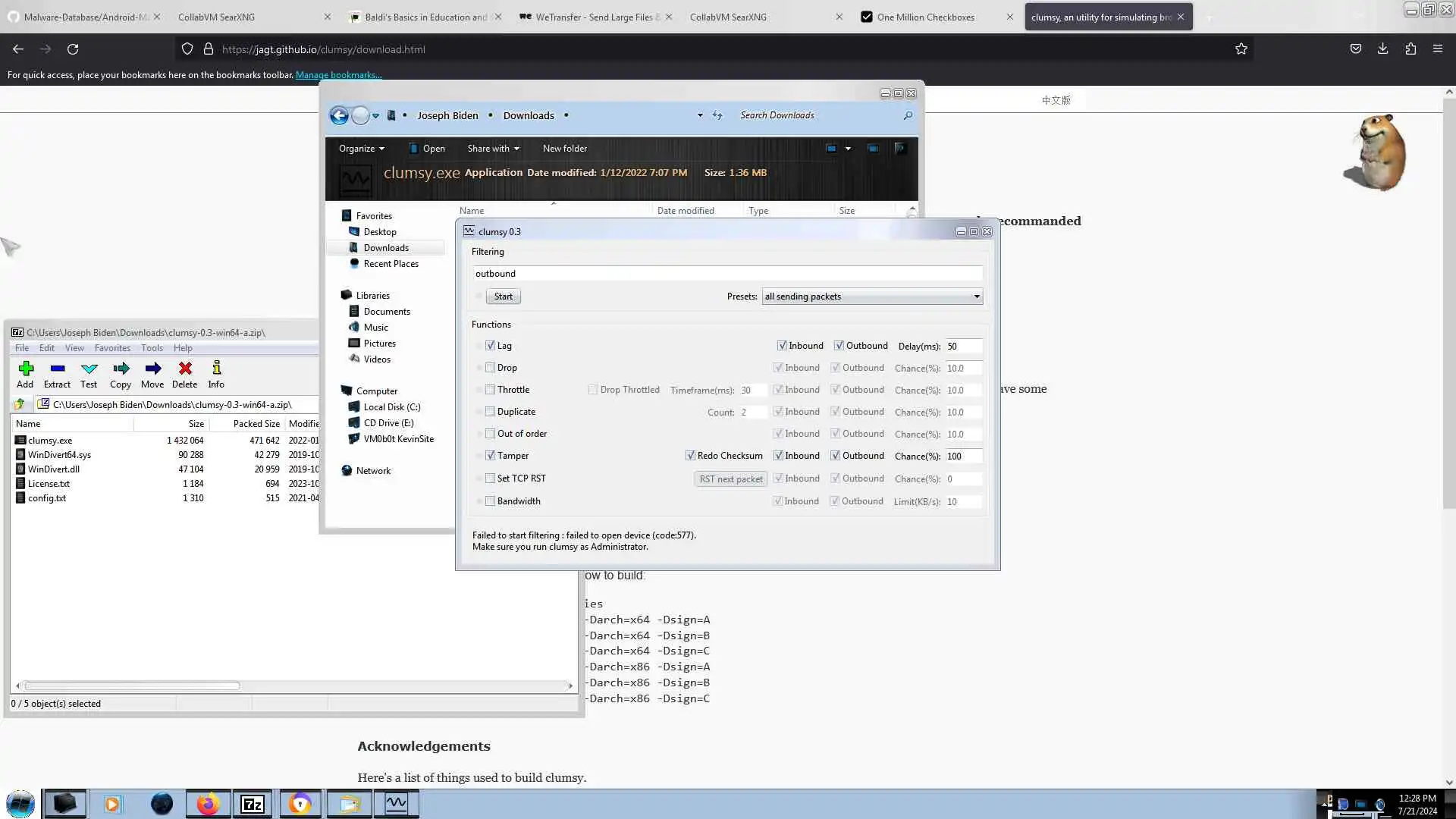This screenshot has height=819, width=1456.
Task: Open the Favorites menu in 7-Zip
Action: (112, 348)
